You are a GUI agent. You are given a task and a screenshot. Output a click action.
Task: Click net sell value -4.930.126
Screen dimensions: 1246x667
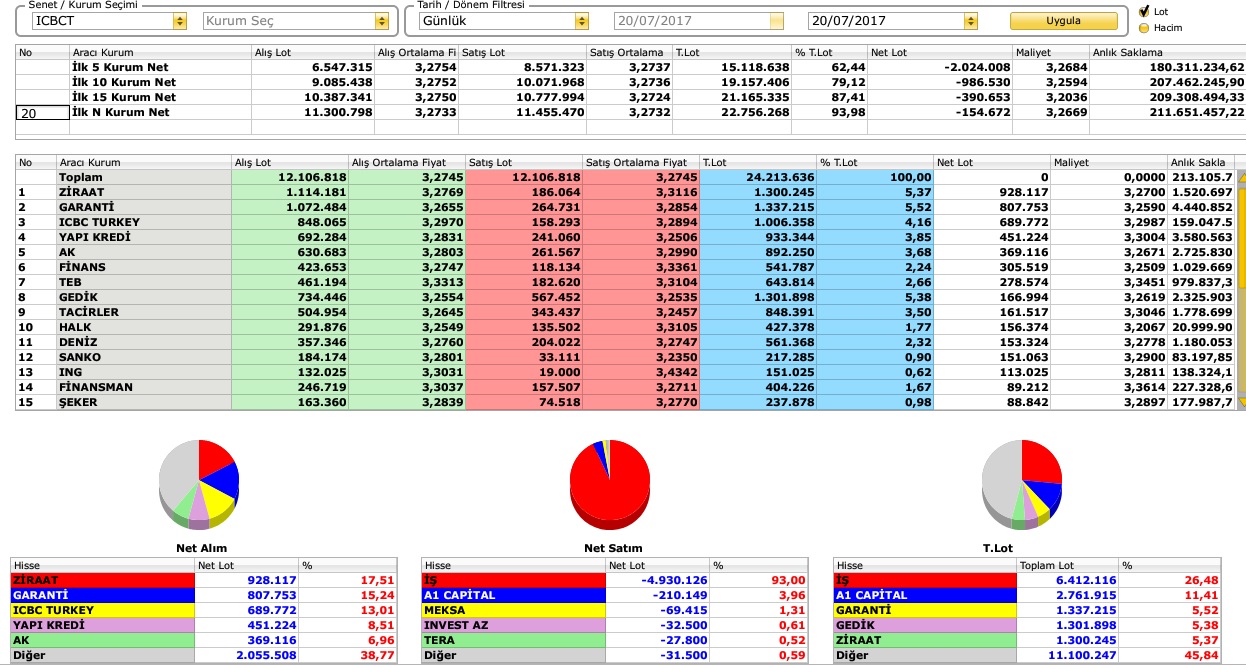[x=675, y=580]
